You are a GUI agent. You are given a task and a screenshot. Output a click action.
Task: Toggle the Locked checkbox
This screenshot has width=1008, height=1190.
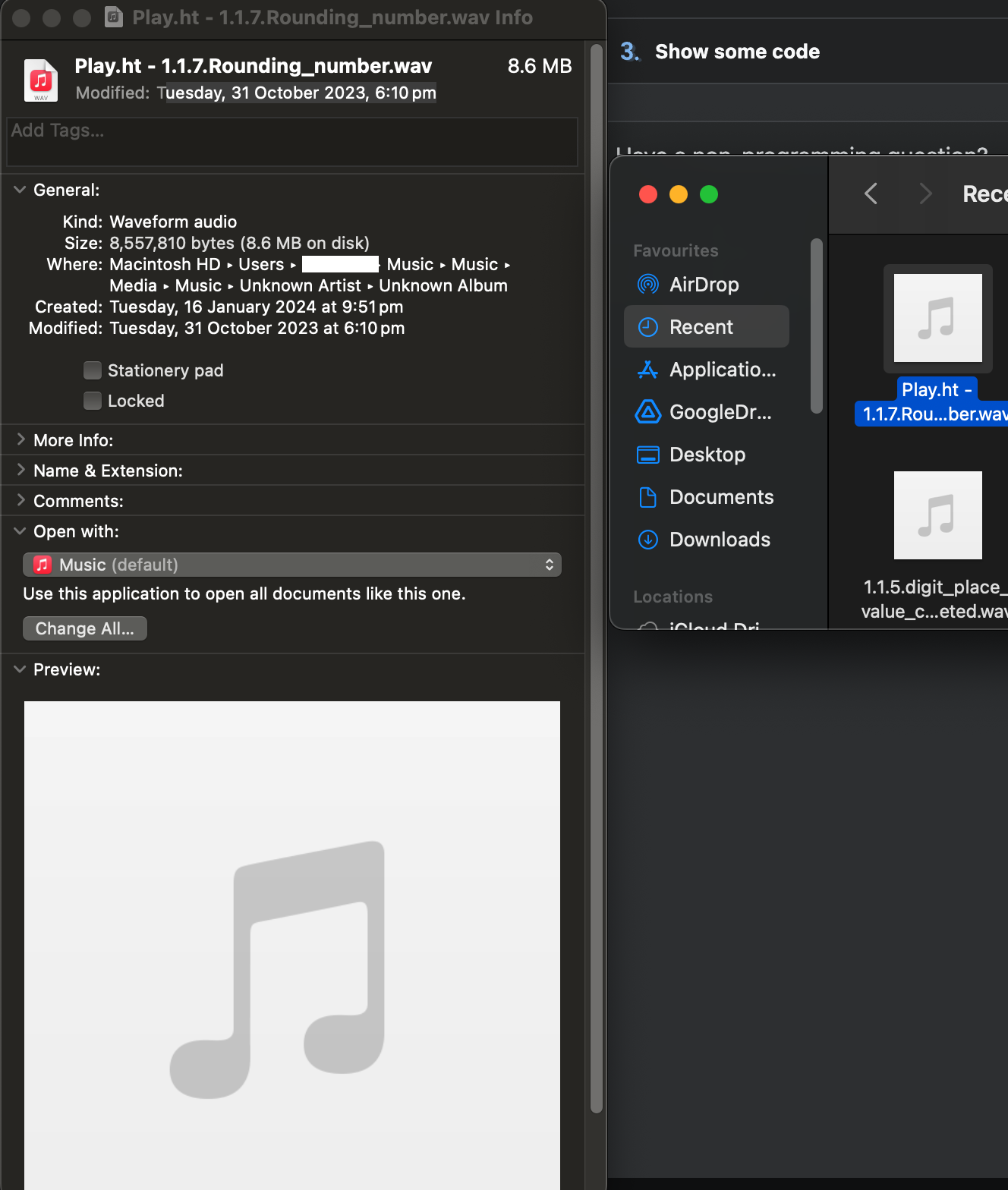(x=93, y=401)
